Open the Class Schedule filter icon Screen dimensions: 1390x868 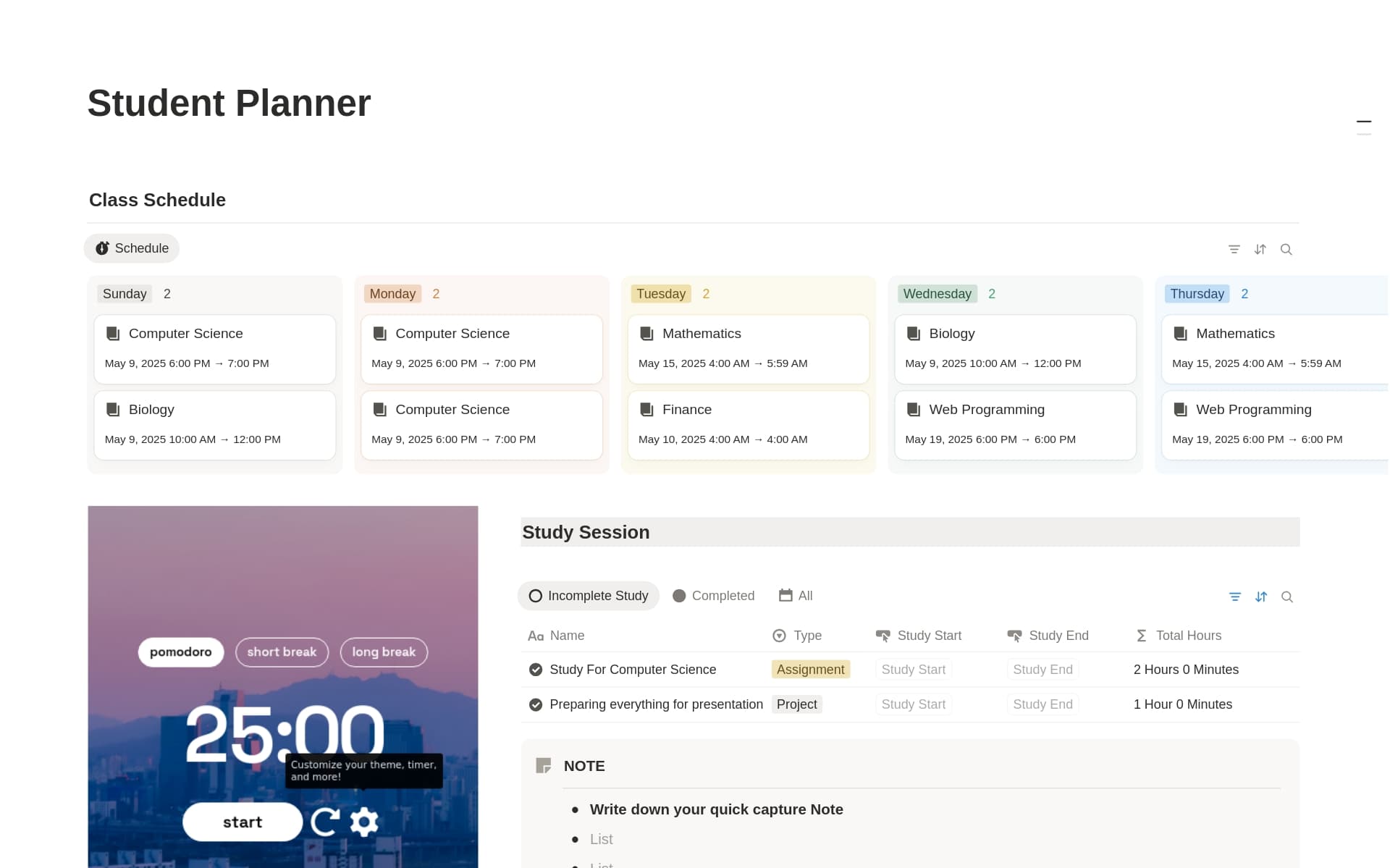[x=1234, y=249]
